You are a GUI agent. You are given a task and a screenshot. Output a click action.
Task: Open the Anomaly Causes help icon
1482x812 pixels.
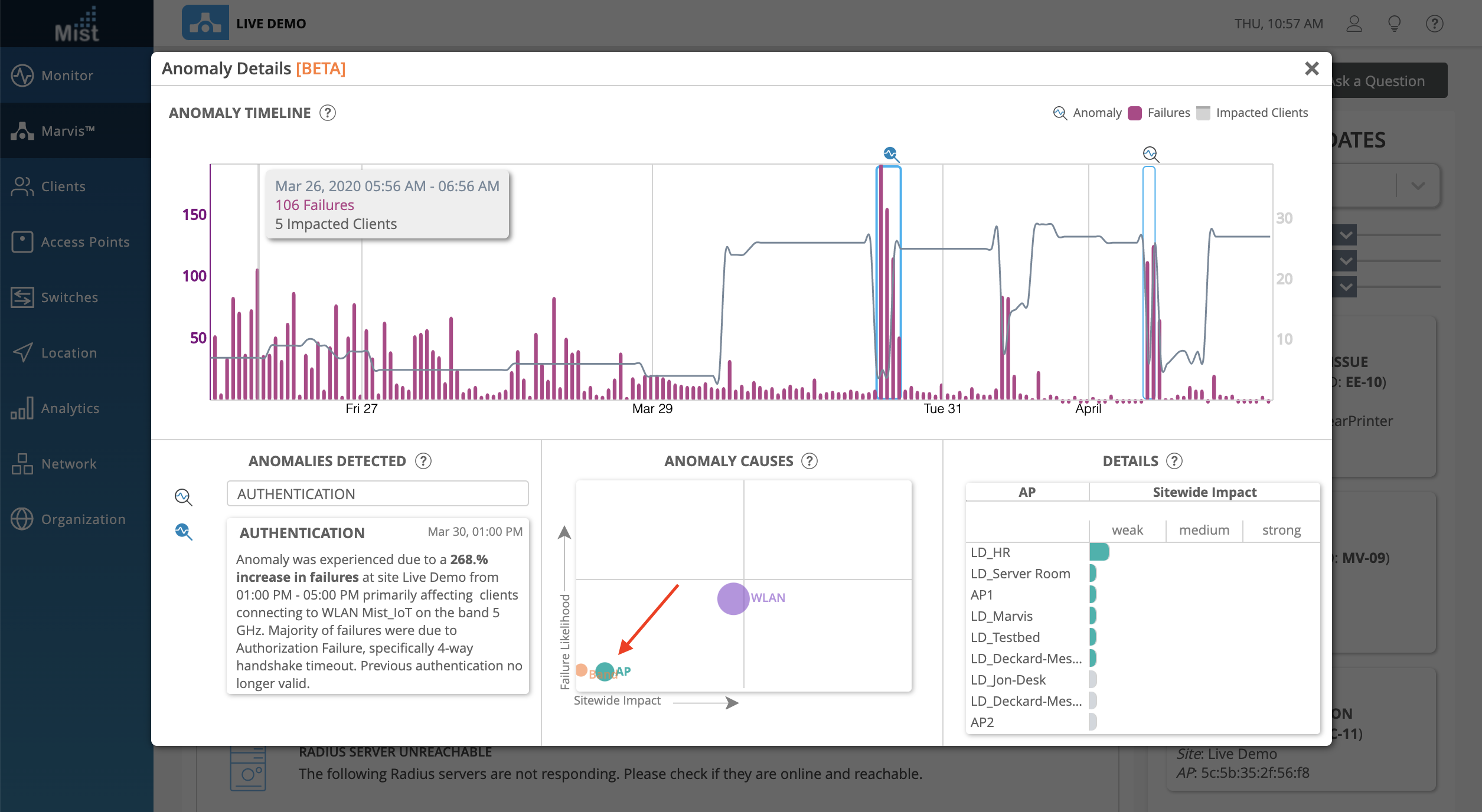[809, 461]
